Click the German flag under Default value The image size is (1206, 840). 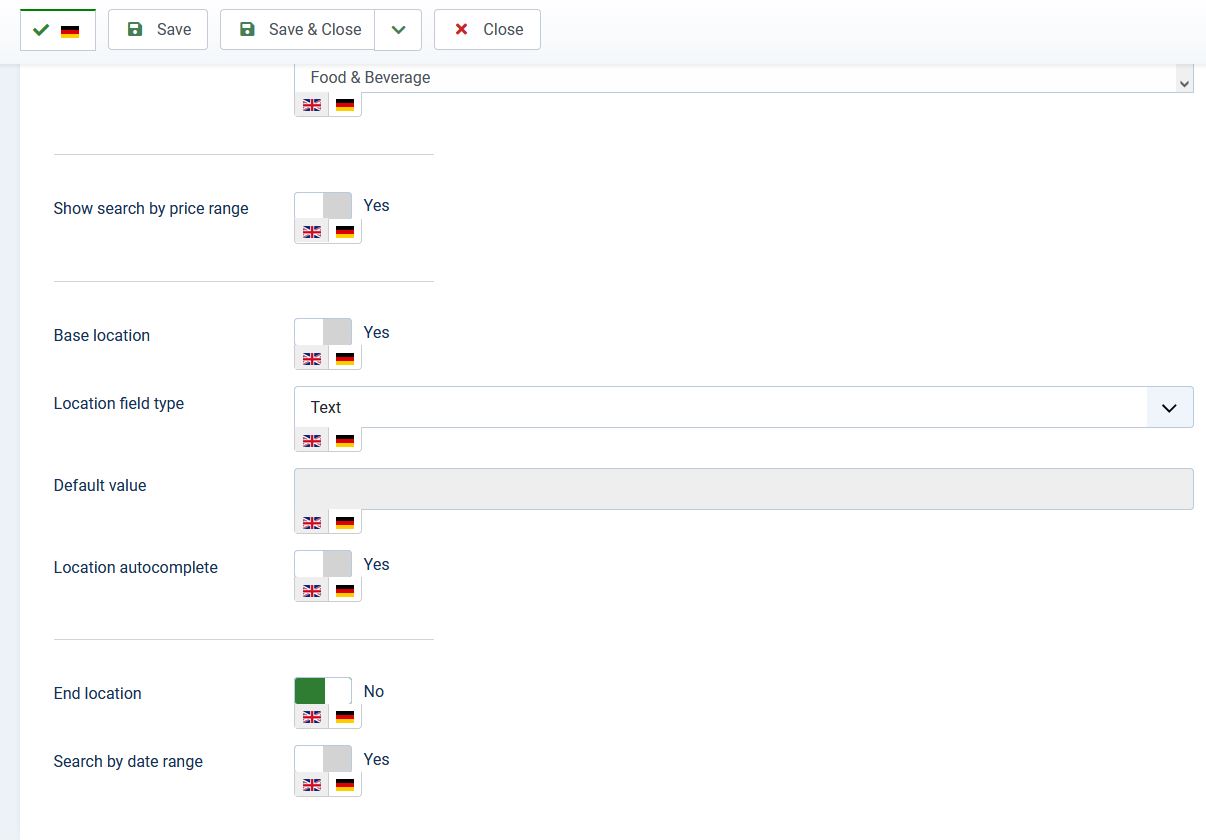point(345,522)
